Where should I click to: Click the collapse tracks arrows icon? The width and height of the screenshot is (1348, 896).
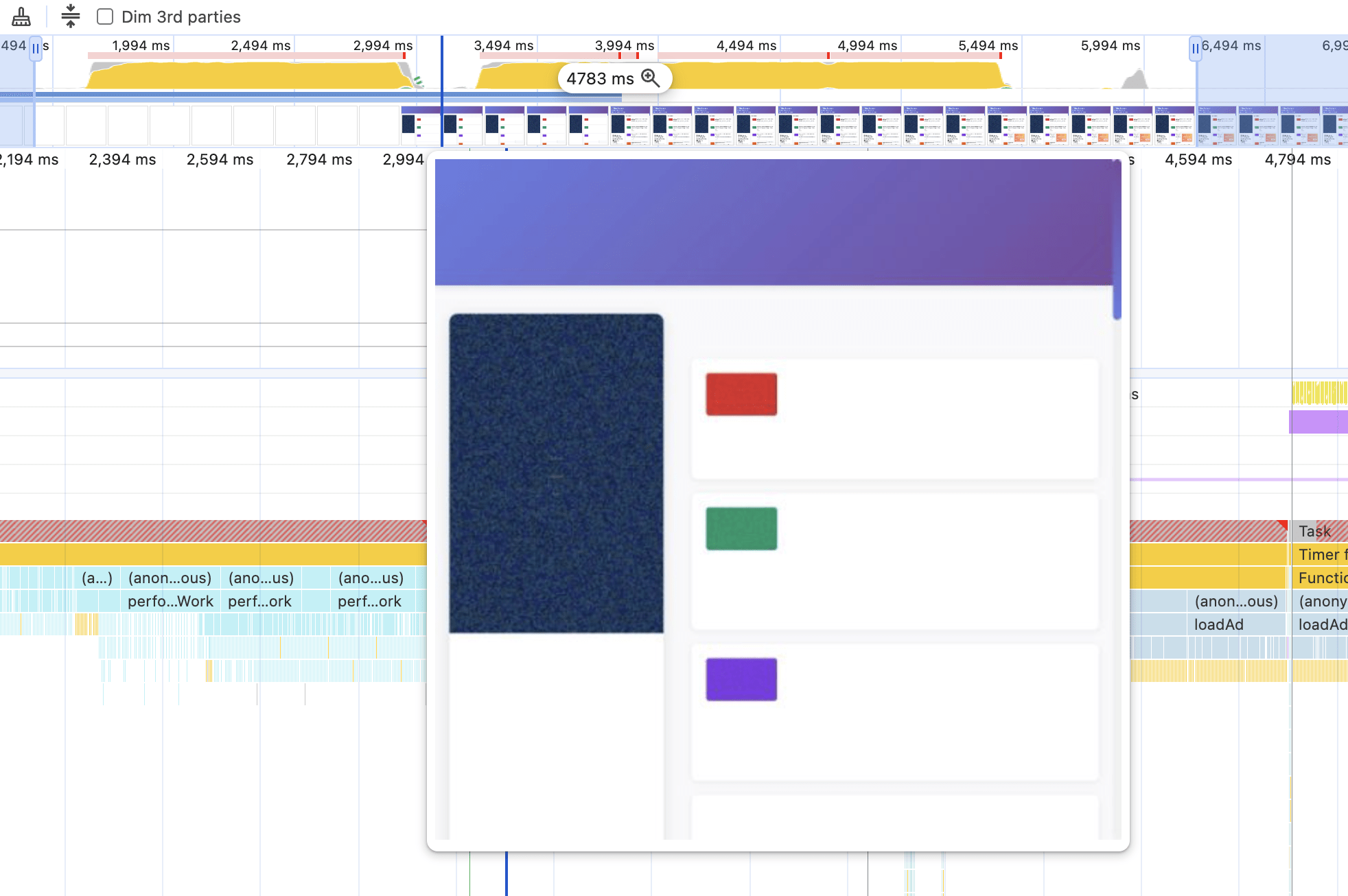(70, 16)
